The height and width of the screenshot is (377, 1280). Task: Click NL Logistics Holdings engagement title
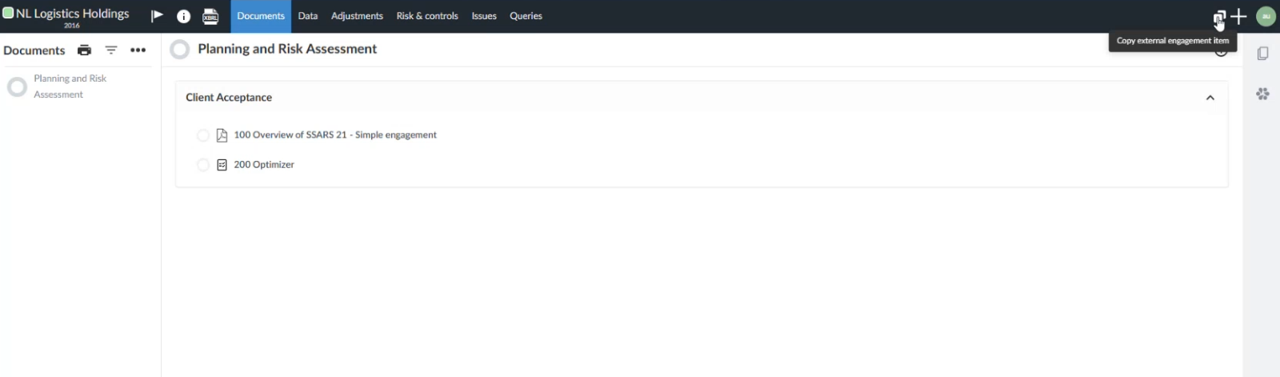72,13
